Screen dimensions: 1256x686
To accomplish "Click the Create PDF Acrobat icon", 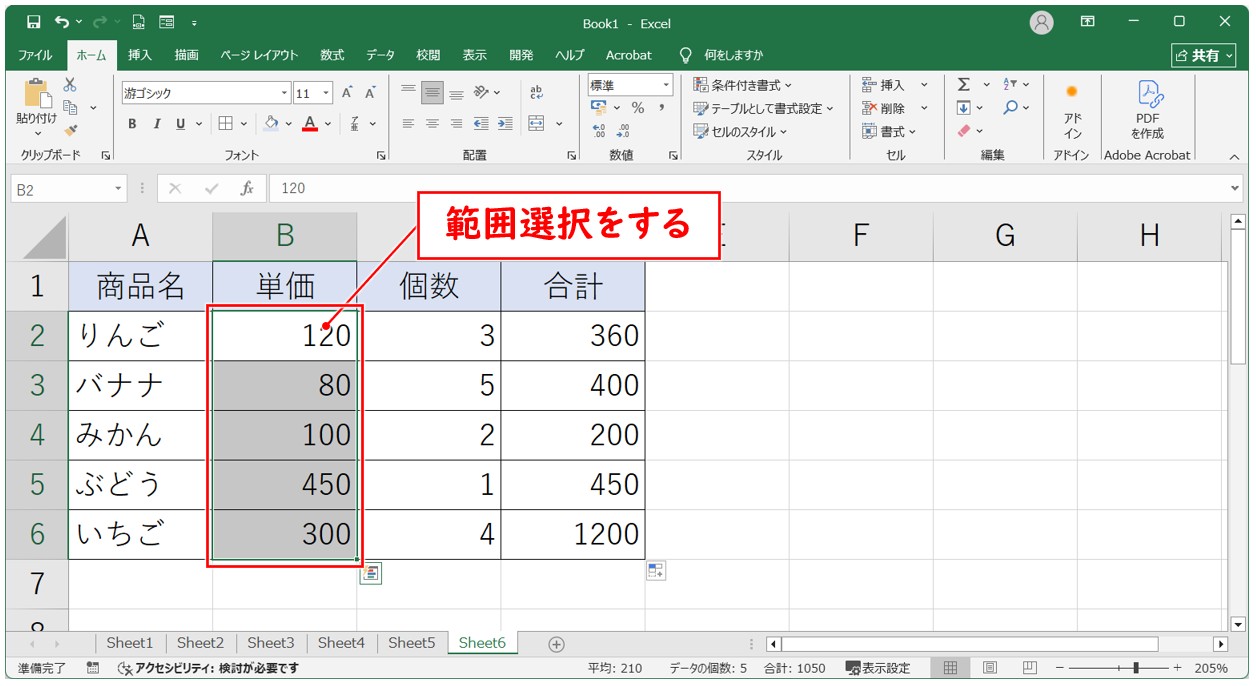I will pos(1147,110).
